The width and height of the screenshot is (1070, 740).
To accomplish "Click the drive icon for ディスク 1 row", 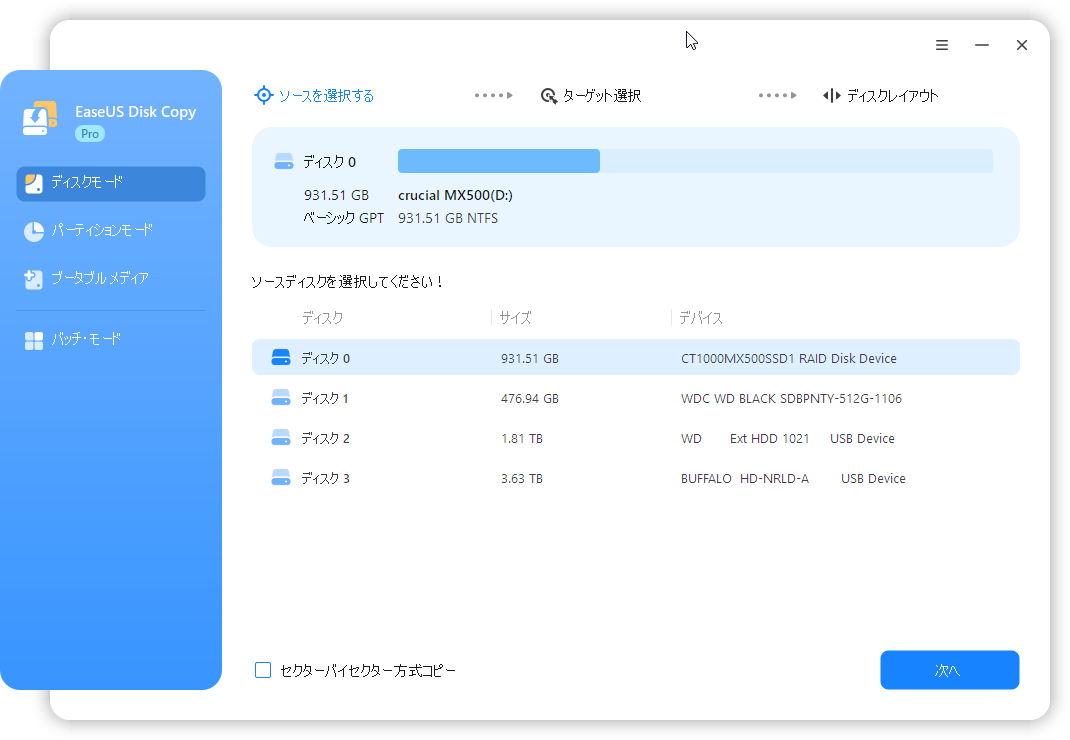I will coord(280,397).
